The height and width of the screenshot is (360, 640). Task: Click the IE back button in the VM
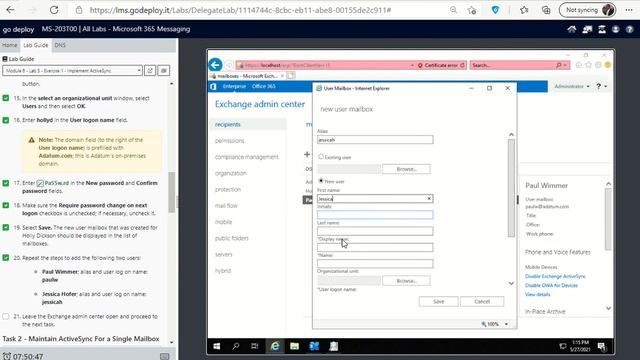tap(216, 65)
